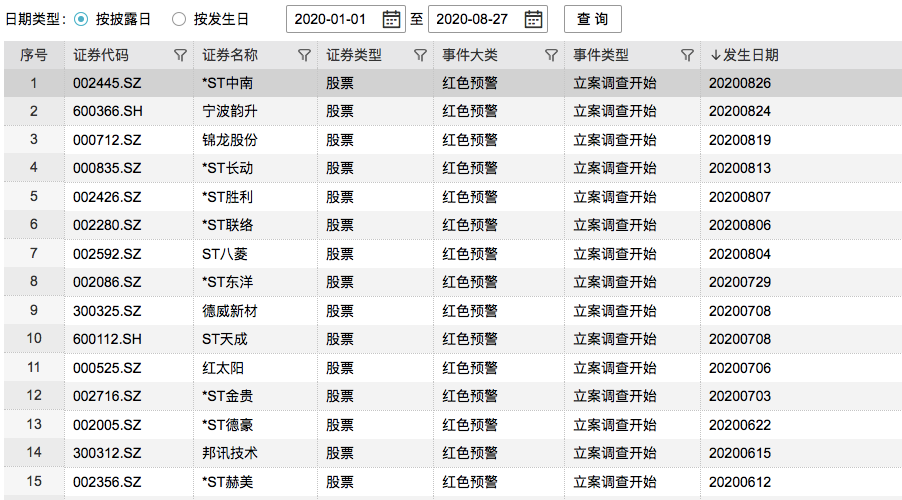Open filter for 事件类型 column
Screen dimensions: 902x500
click(687, 55)
